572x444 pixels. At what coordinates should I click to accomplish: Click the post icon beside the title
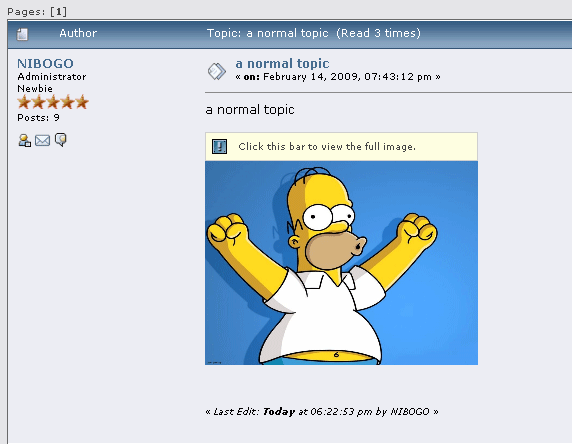pyautogui.click(x=217, y=71)
